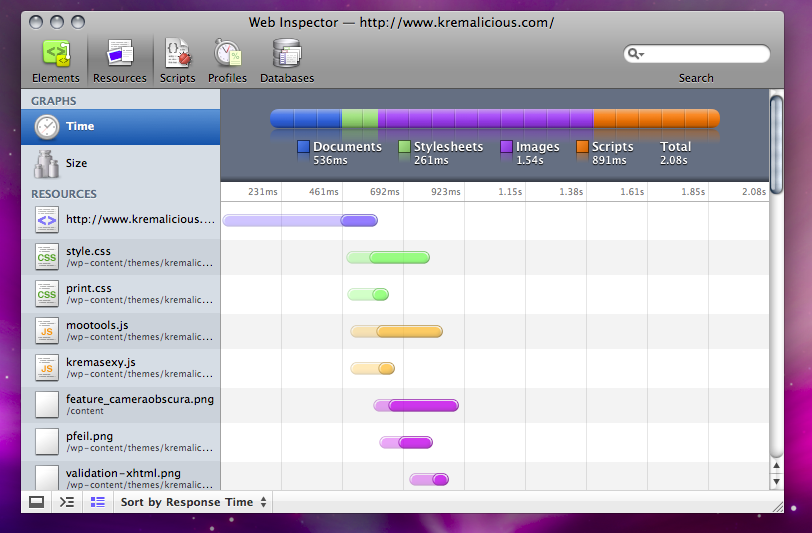Select the http://www.kremalicious main document row

tap(121, 220)
